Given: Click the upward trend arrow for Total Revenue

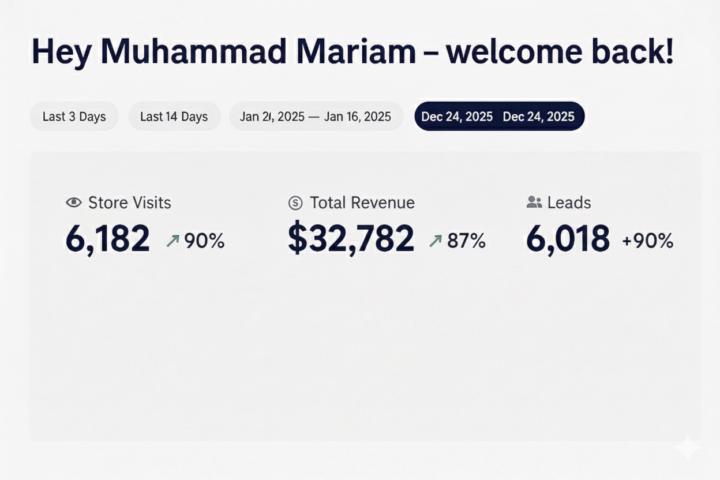Looking at the screenshot, I should pyautogui.click(x=435, y=241).
